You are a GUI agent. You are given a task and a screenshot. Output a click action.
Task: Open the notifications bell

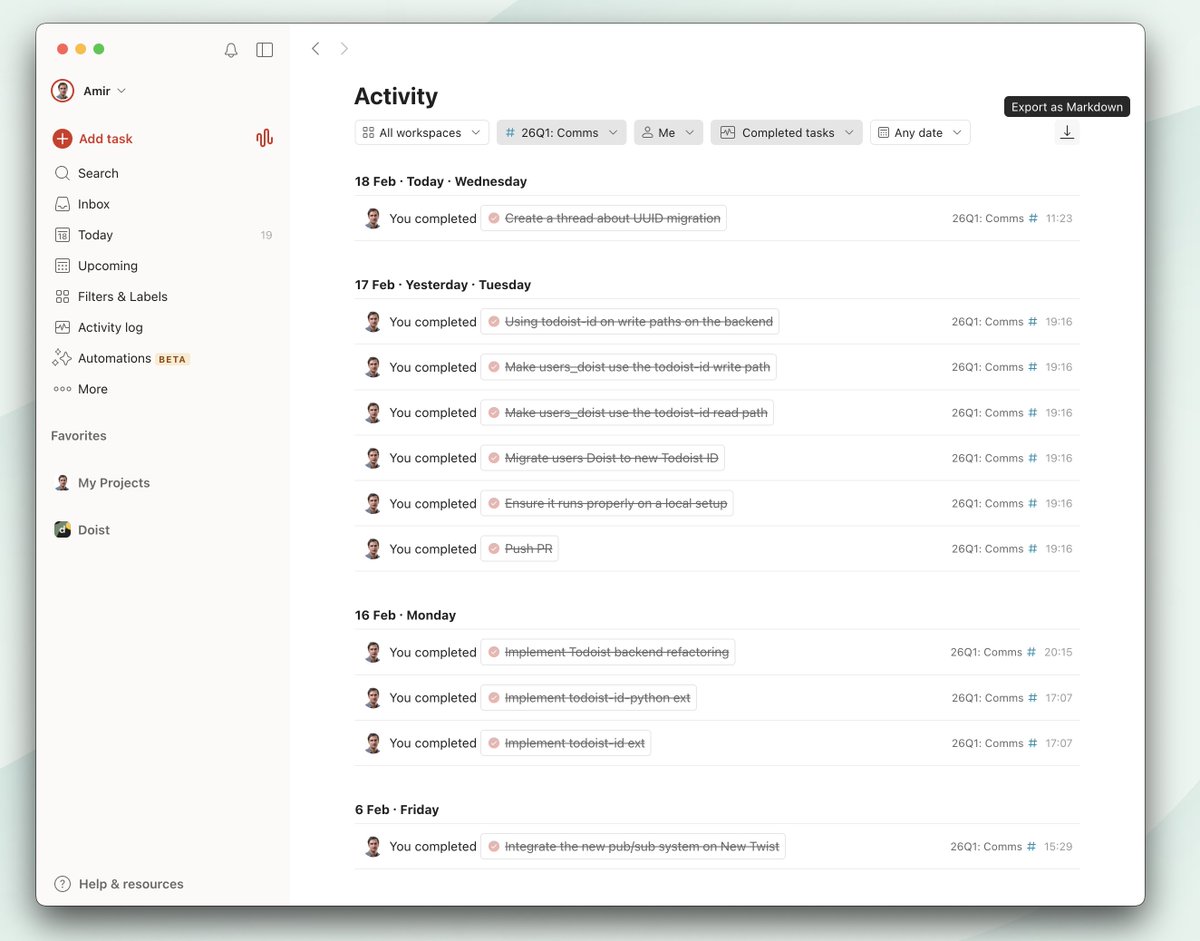231,50
